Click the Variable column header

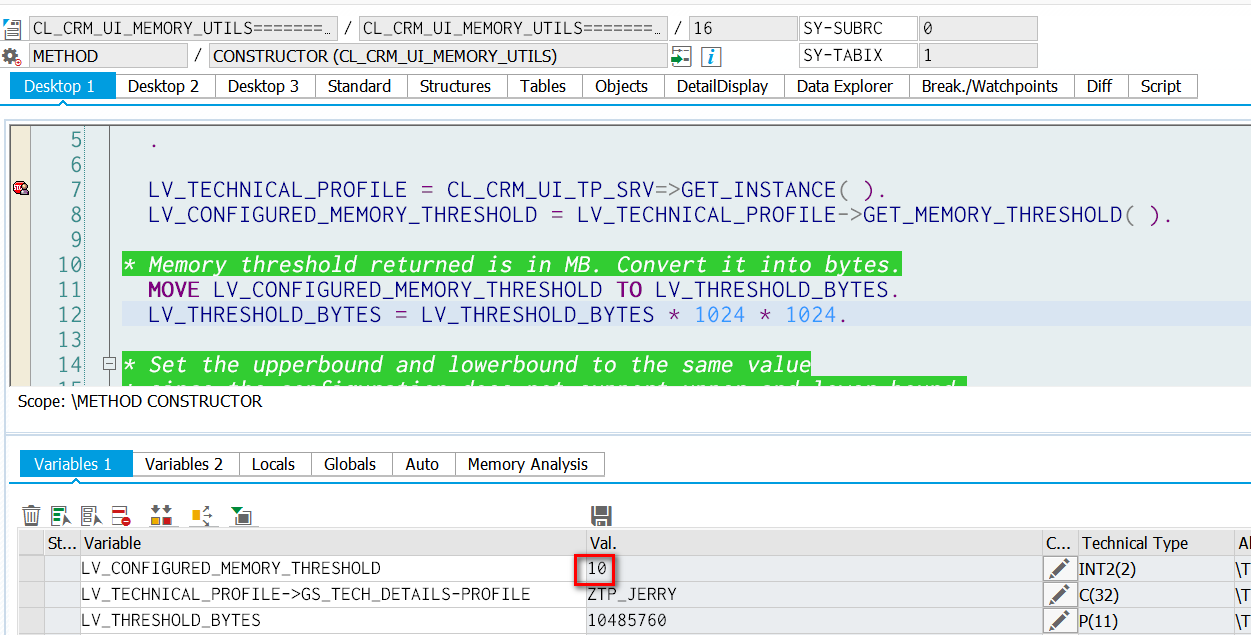[332, 543]
